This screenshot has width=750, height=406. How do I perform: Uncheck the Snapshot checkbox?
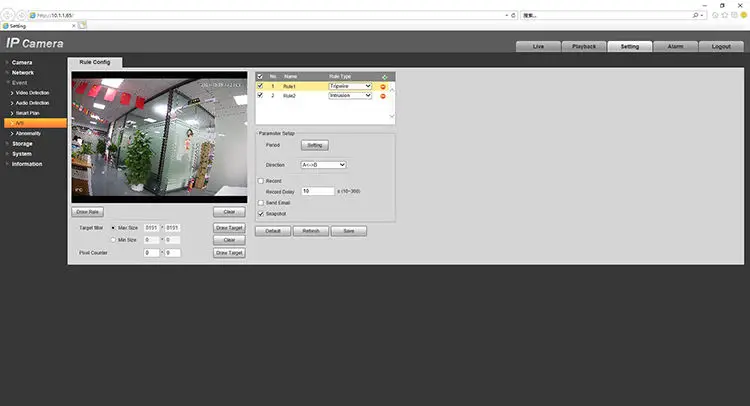point(261,213)
